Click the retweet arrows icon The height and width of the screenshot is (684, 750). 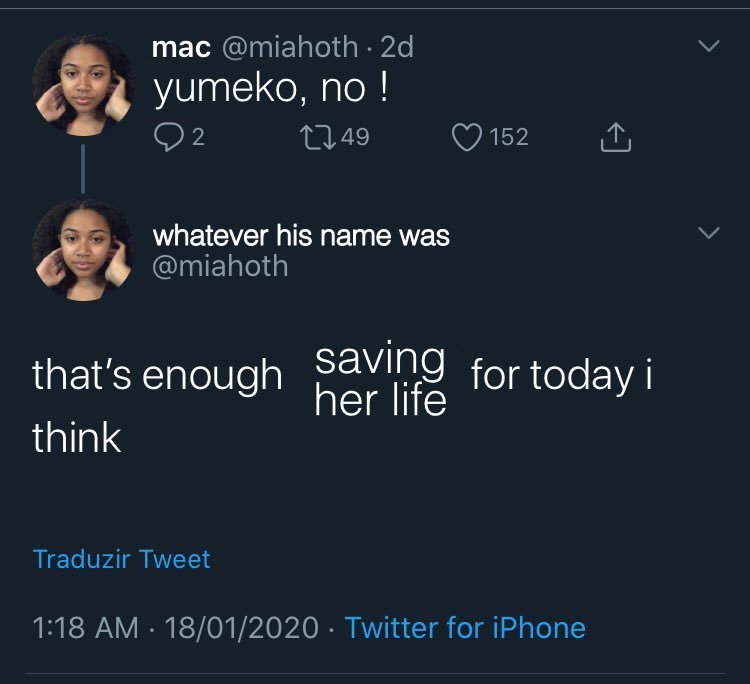pyautogui.click(x=319, y=137)
